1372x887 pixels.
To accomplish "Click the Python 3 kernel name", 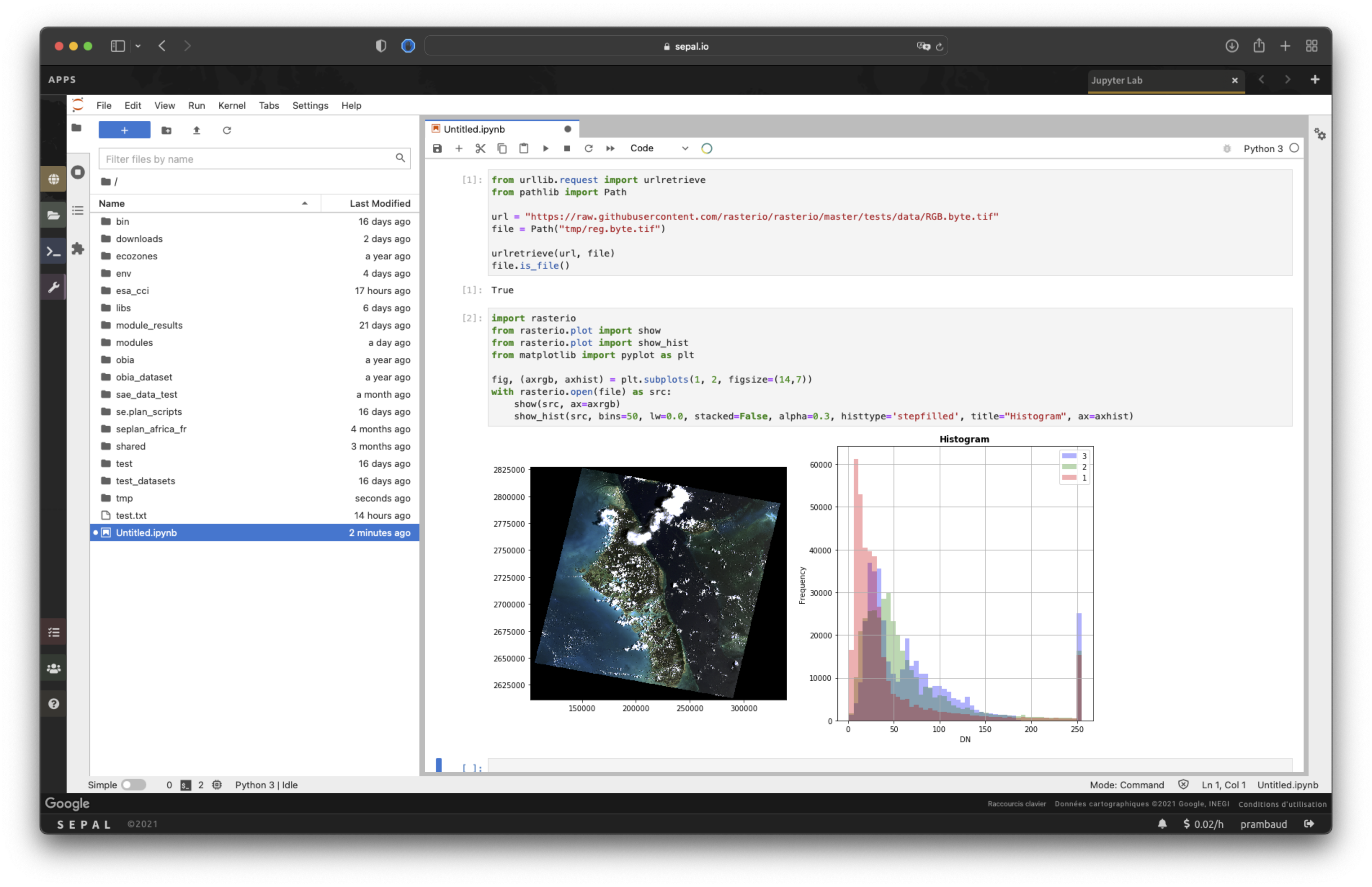I will click(x=1262, y=148).
